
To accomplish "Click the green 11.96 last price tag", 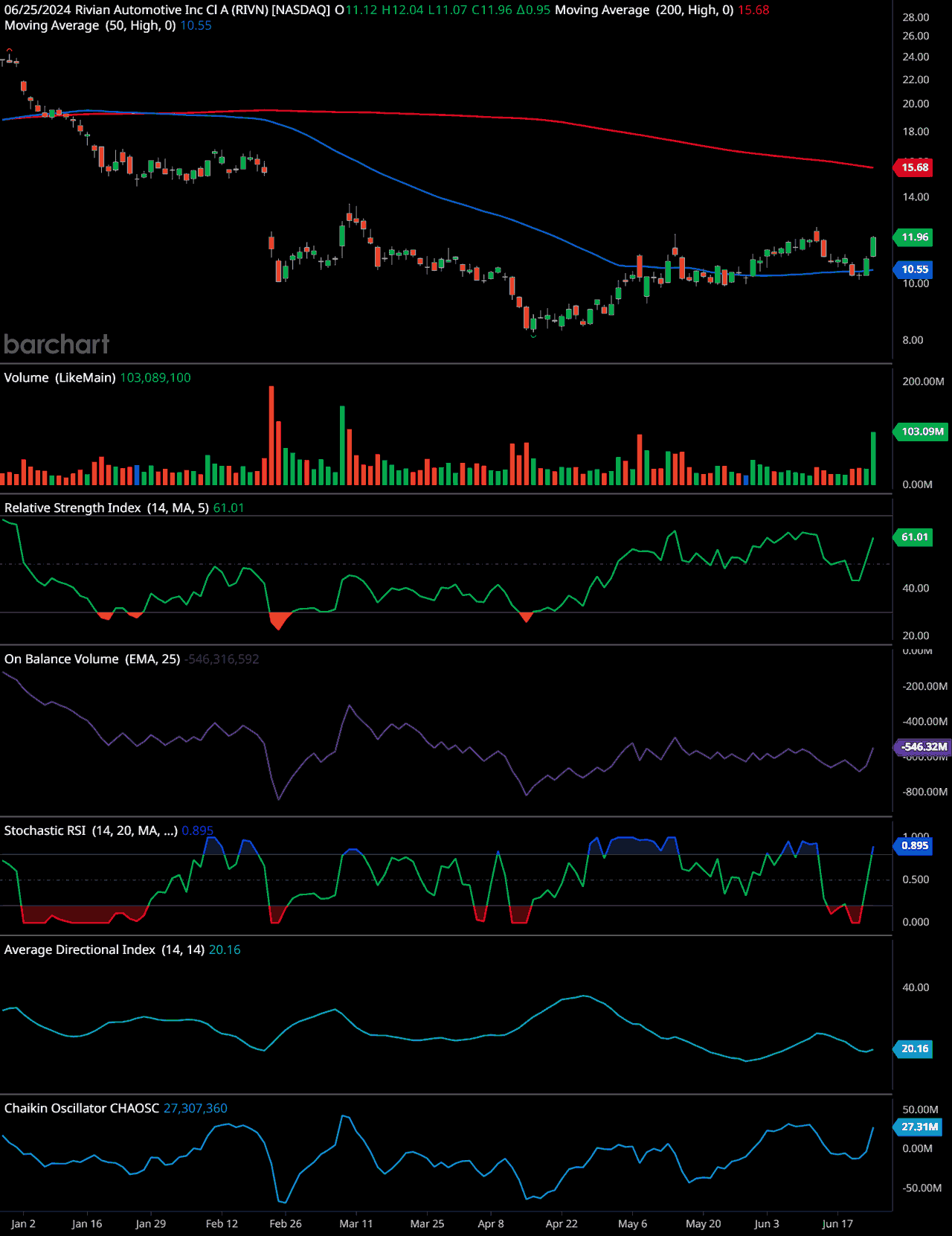I will pos(914,237).
